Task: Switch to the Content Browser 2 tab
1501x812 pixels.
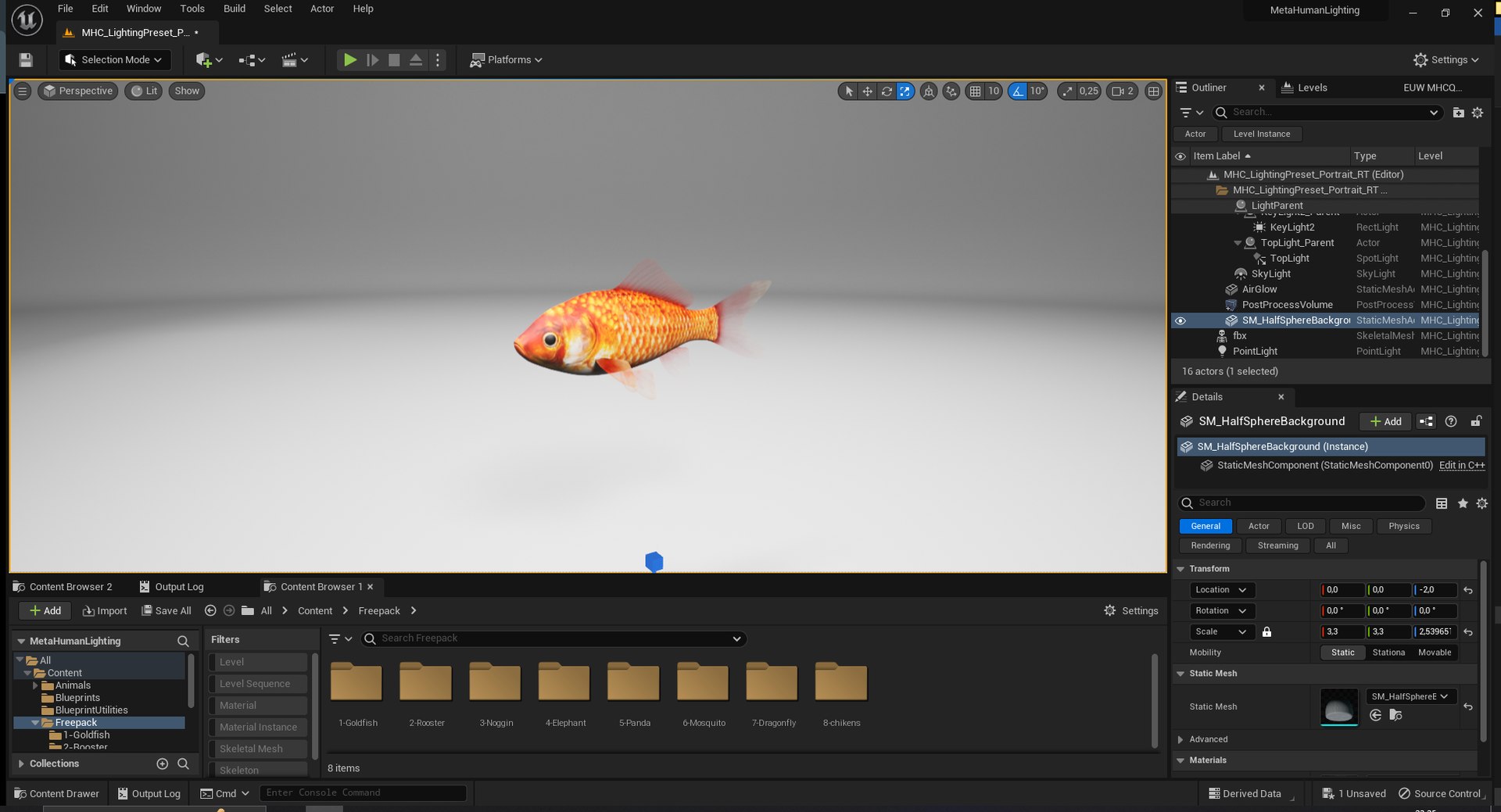Action: point(63,587)
